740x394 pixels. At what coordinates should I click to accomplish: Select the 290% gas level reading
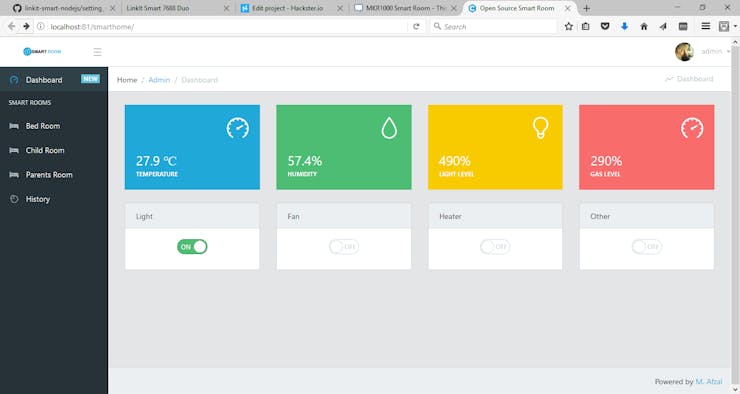pyautogui.click(x=606, y=161)
